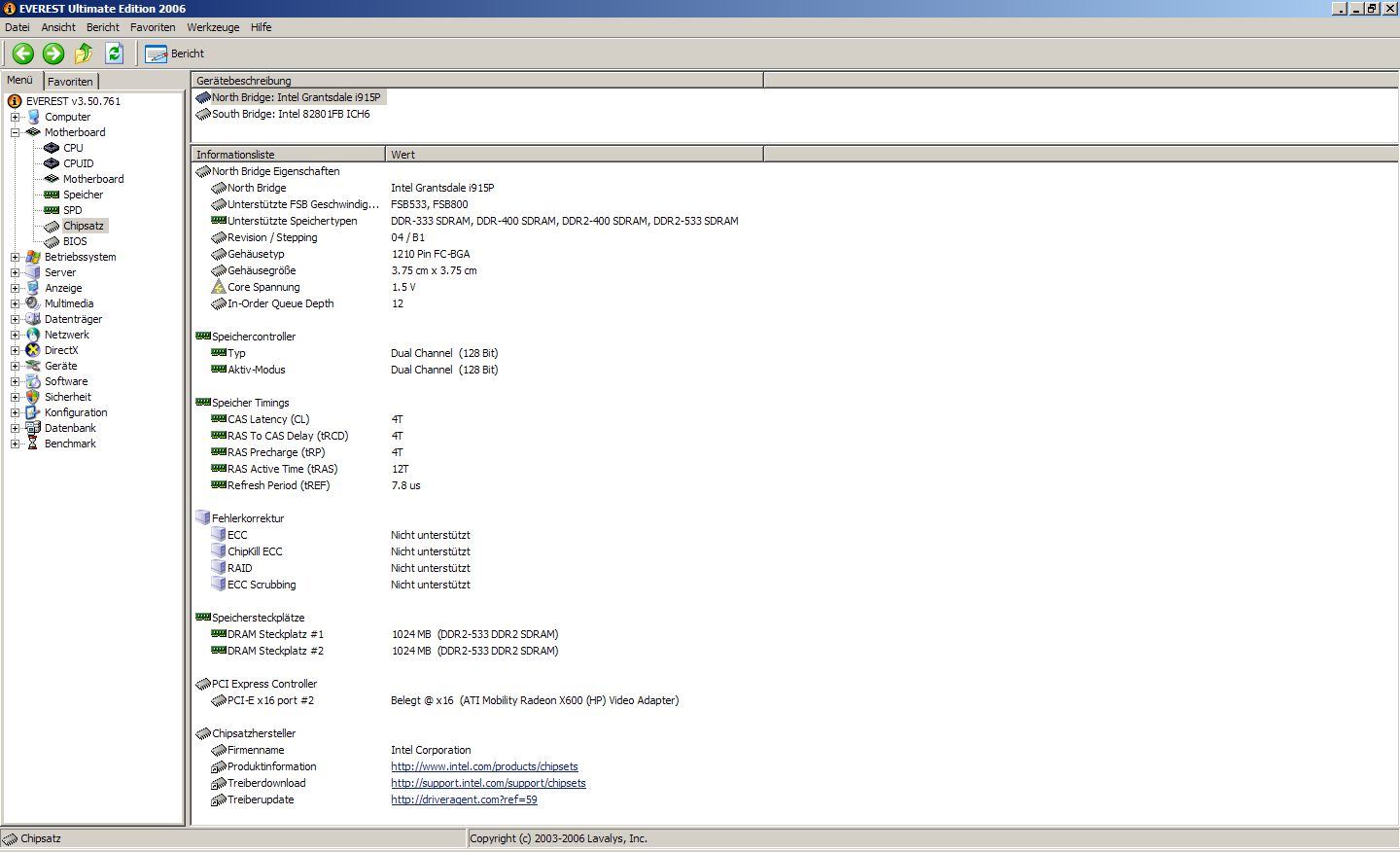This screenshot has width=1400, height=852.
Task: Open the driveragent.com Treiberupdate link
Action: [464, 799]
